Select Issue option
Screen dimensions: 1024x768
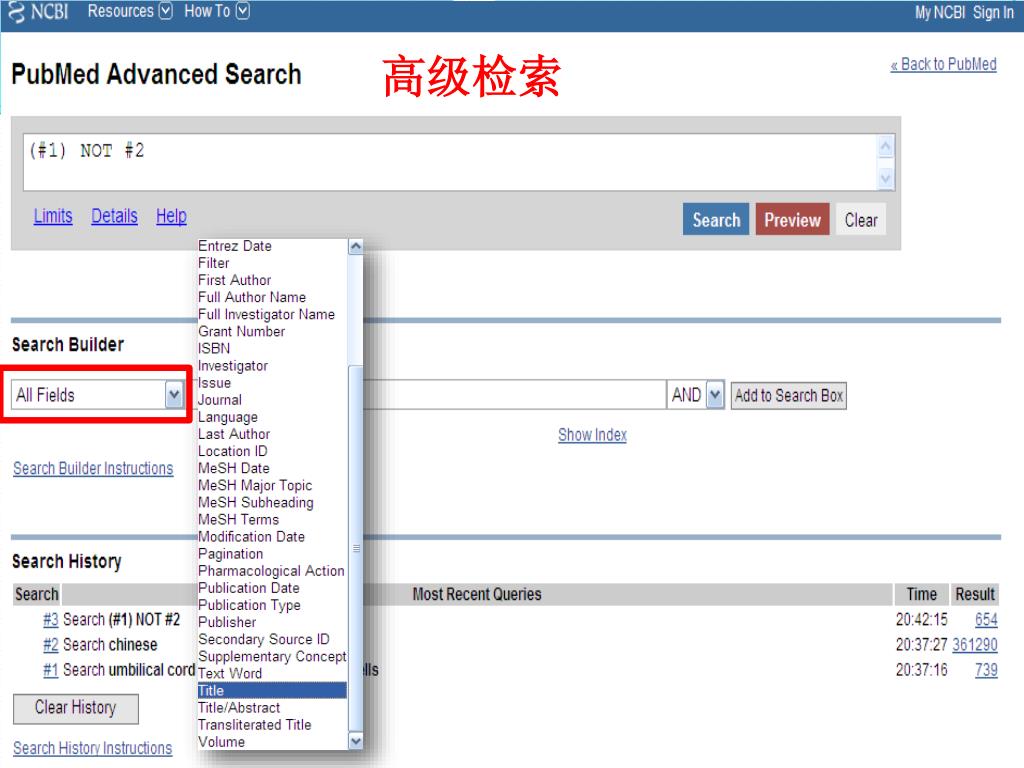tap(272, 383)
